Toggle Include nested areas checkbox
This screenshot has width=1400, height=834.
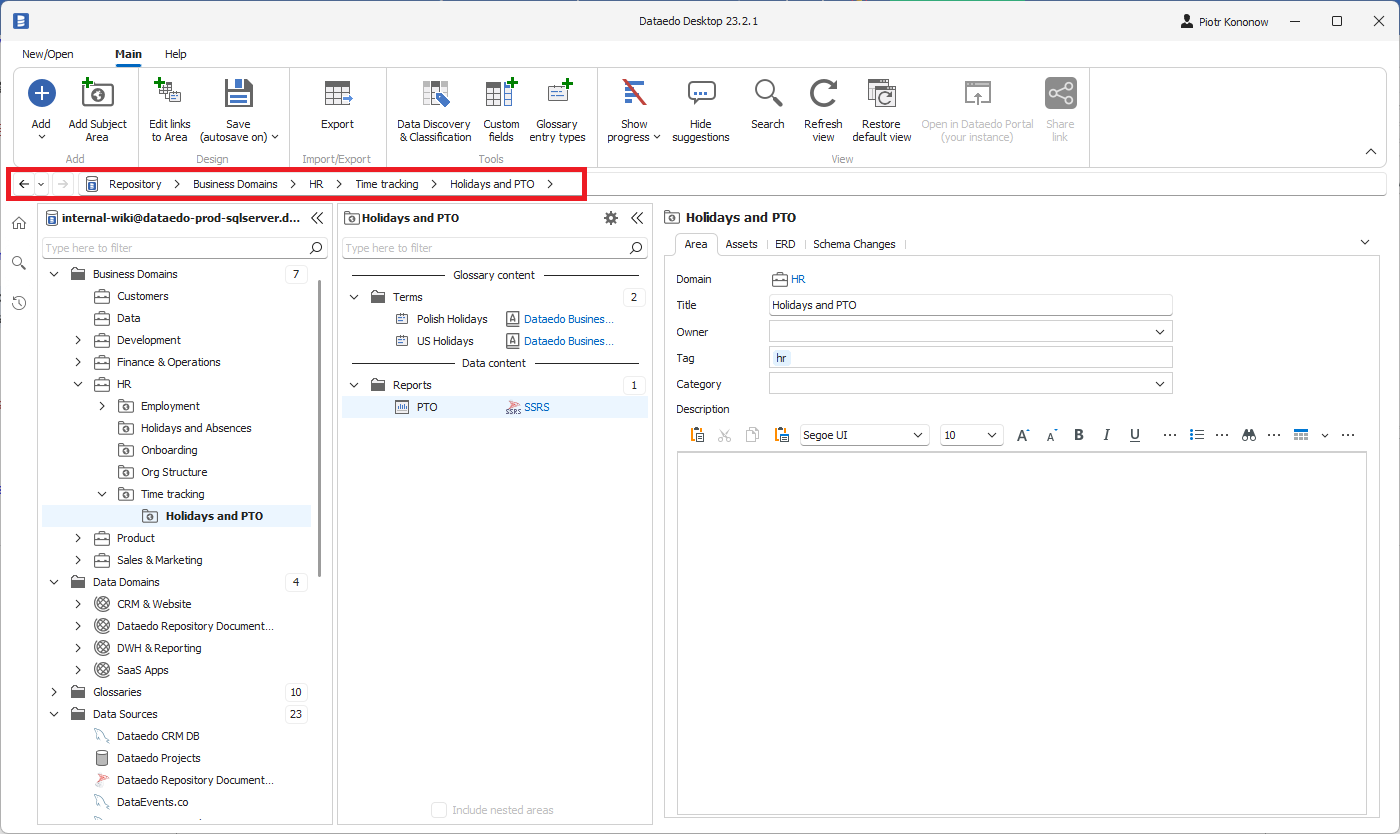tap(439, 810)
